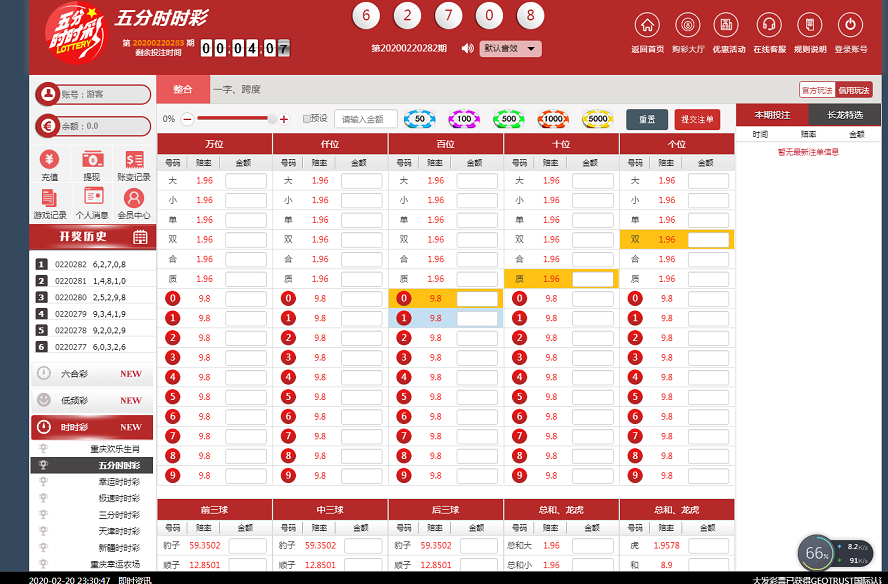The height and width of the screenshot is (584, 888).
Task: Switch to 信用玩法 play mode
Action: (854, 90)
